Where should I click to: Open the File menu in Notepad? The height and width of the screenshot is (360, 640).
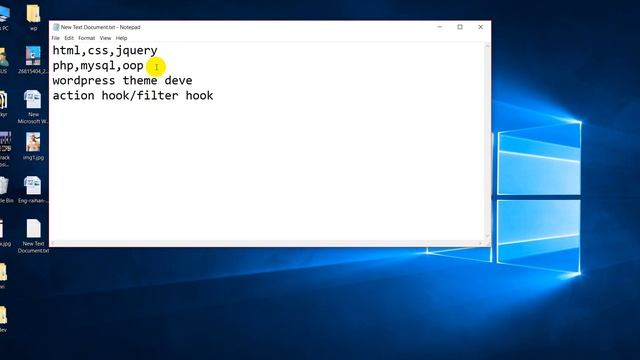pyautogui.click(x=56, y=38)
